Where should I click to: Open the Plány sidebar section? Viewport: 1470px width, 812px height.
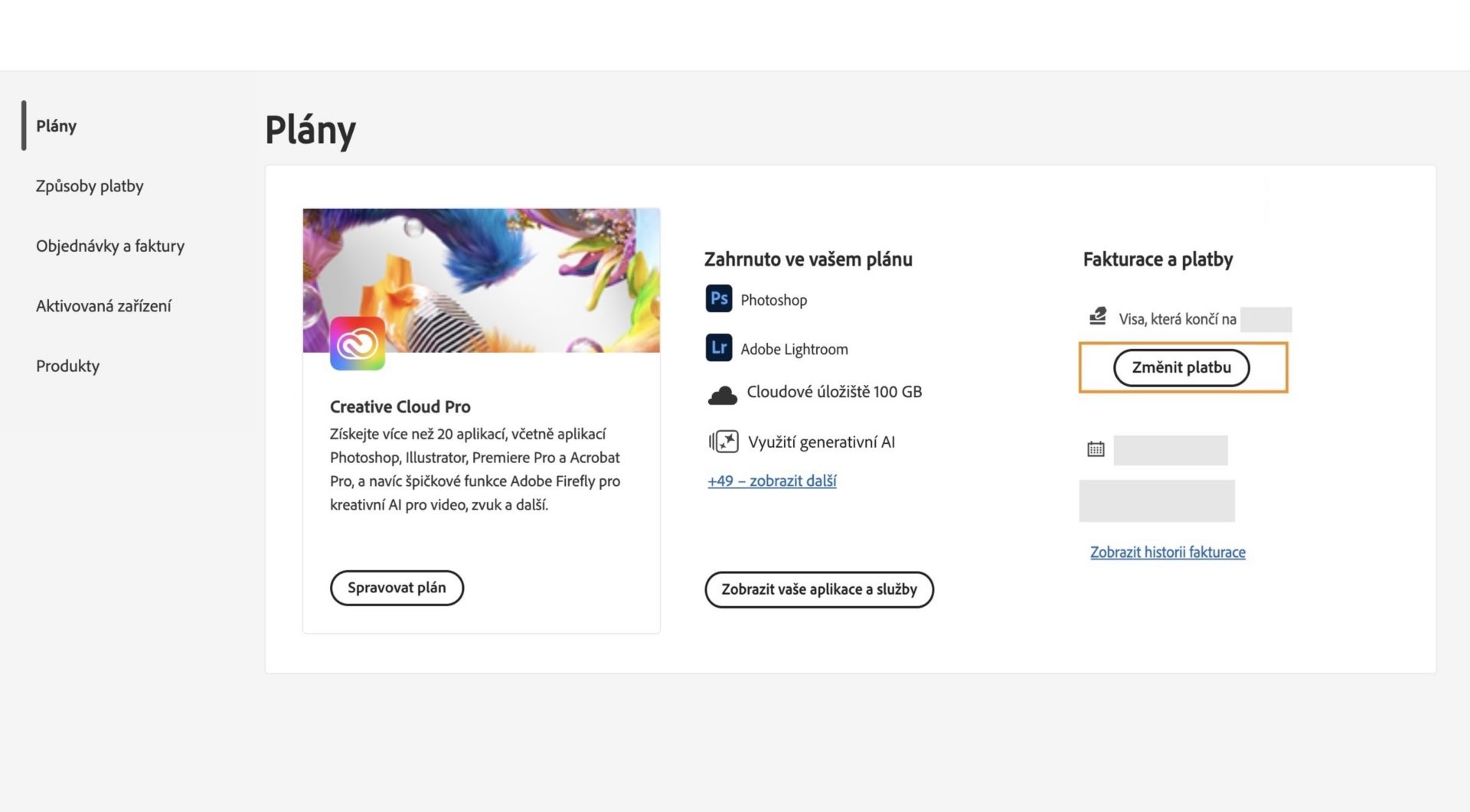coord(56,126)
